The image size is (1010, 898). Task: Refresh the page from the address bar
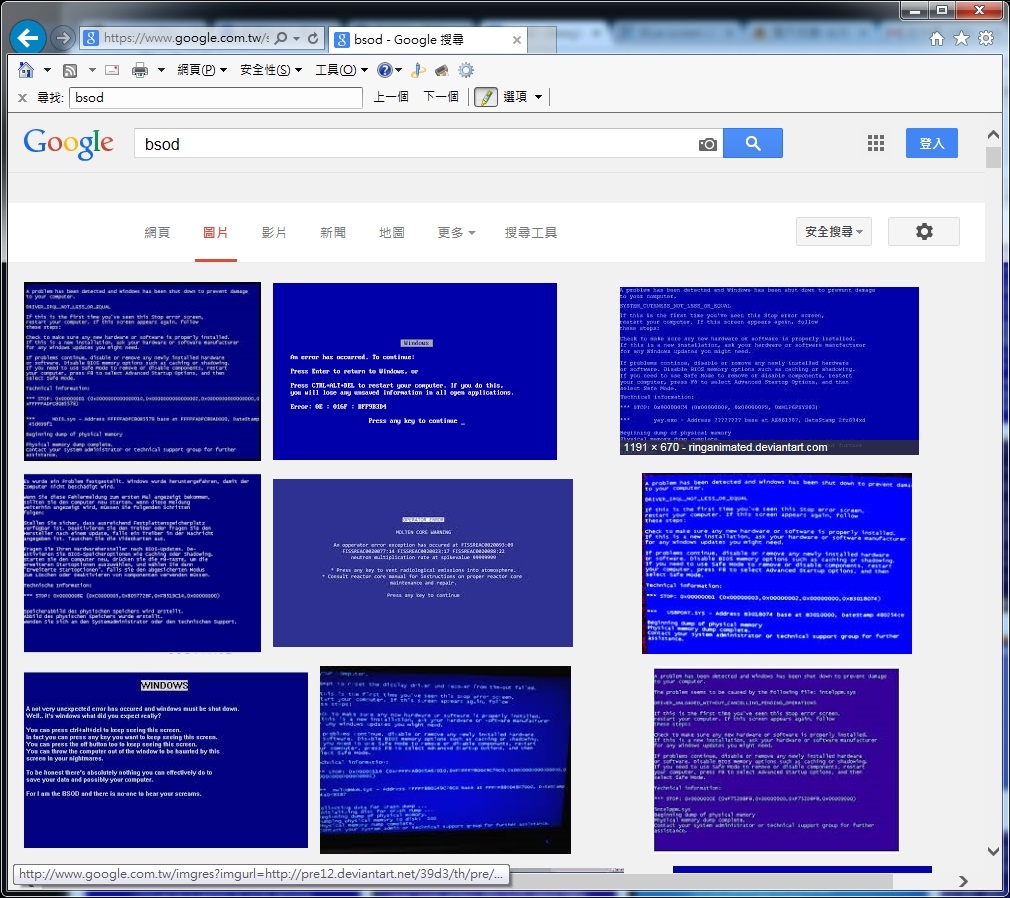pyautogui.click(x=313, y=38)
